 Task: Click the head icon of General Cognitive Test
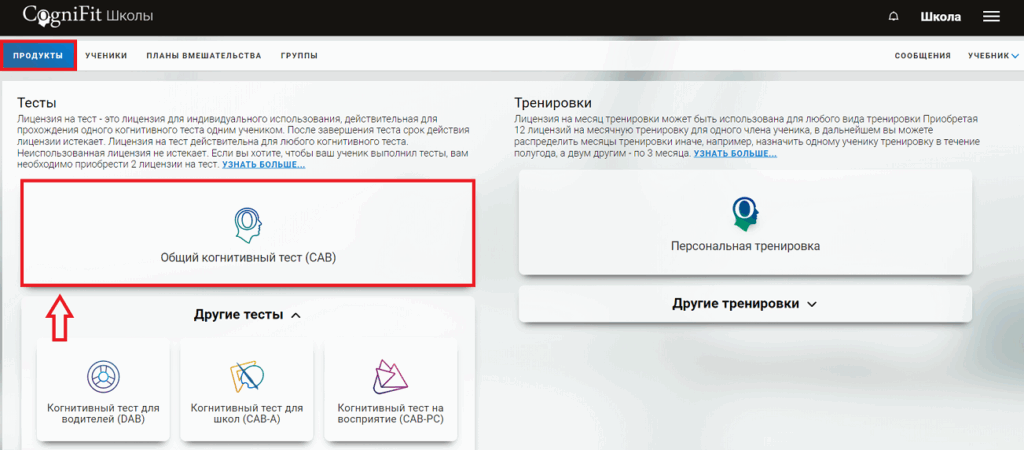tap(247, 224)
